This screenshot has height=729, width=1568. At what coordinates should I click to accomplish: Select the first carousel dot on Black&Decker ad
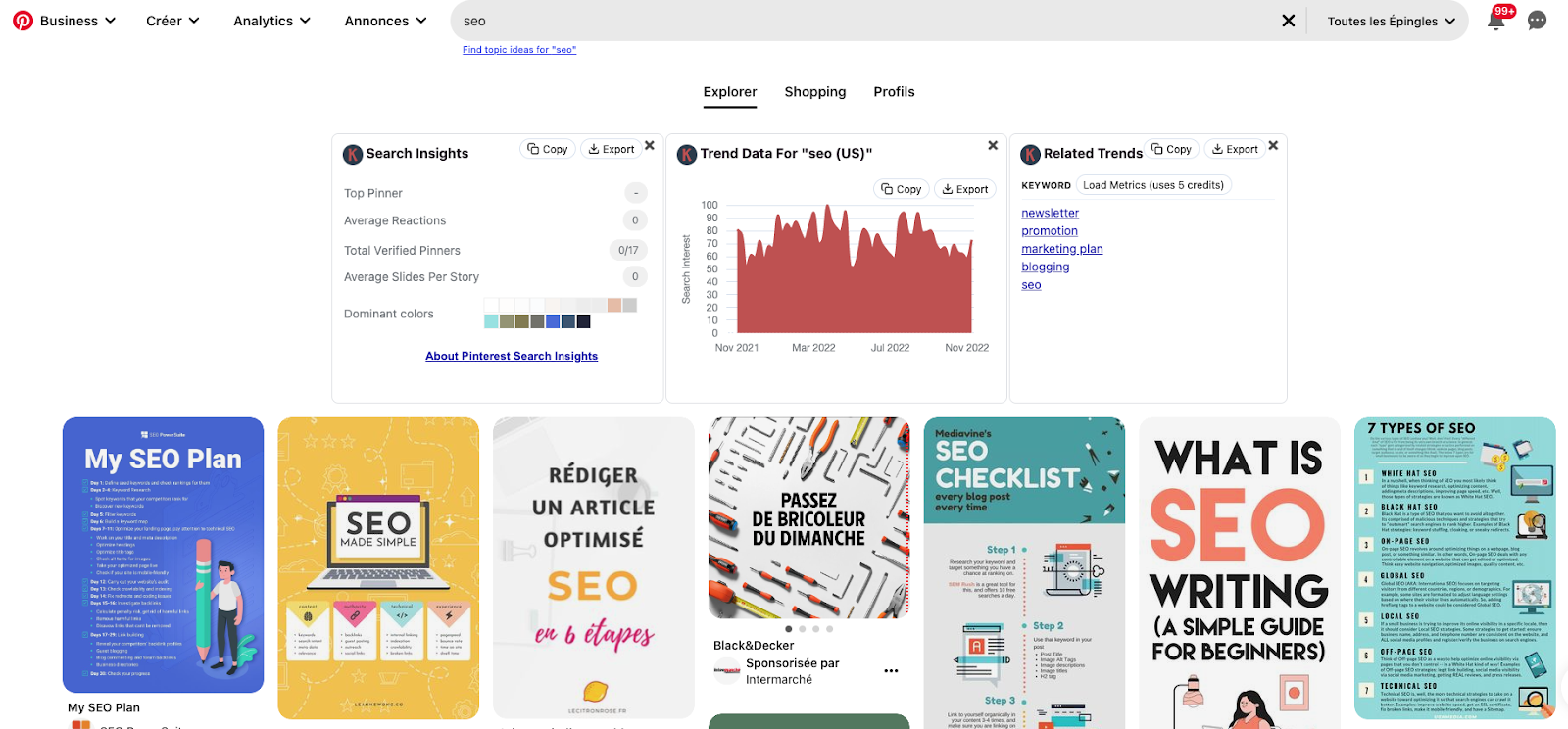[x=789, y=629]
